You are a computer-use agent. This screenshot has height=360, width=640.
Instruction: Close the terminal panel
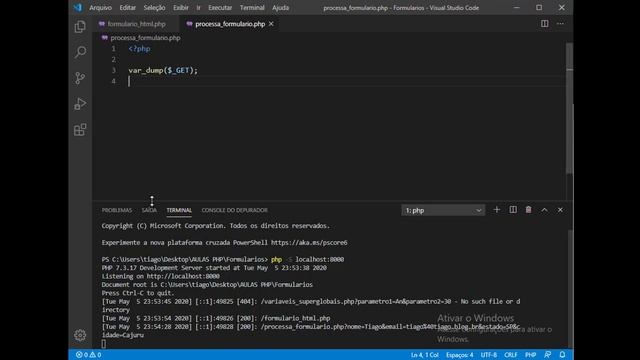tap(560, 210)
